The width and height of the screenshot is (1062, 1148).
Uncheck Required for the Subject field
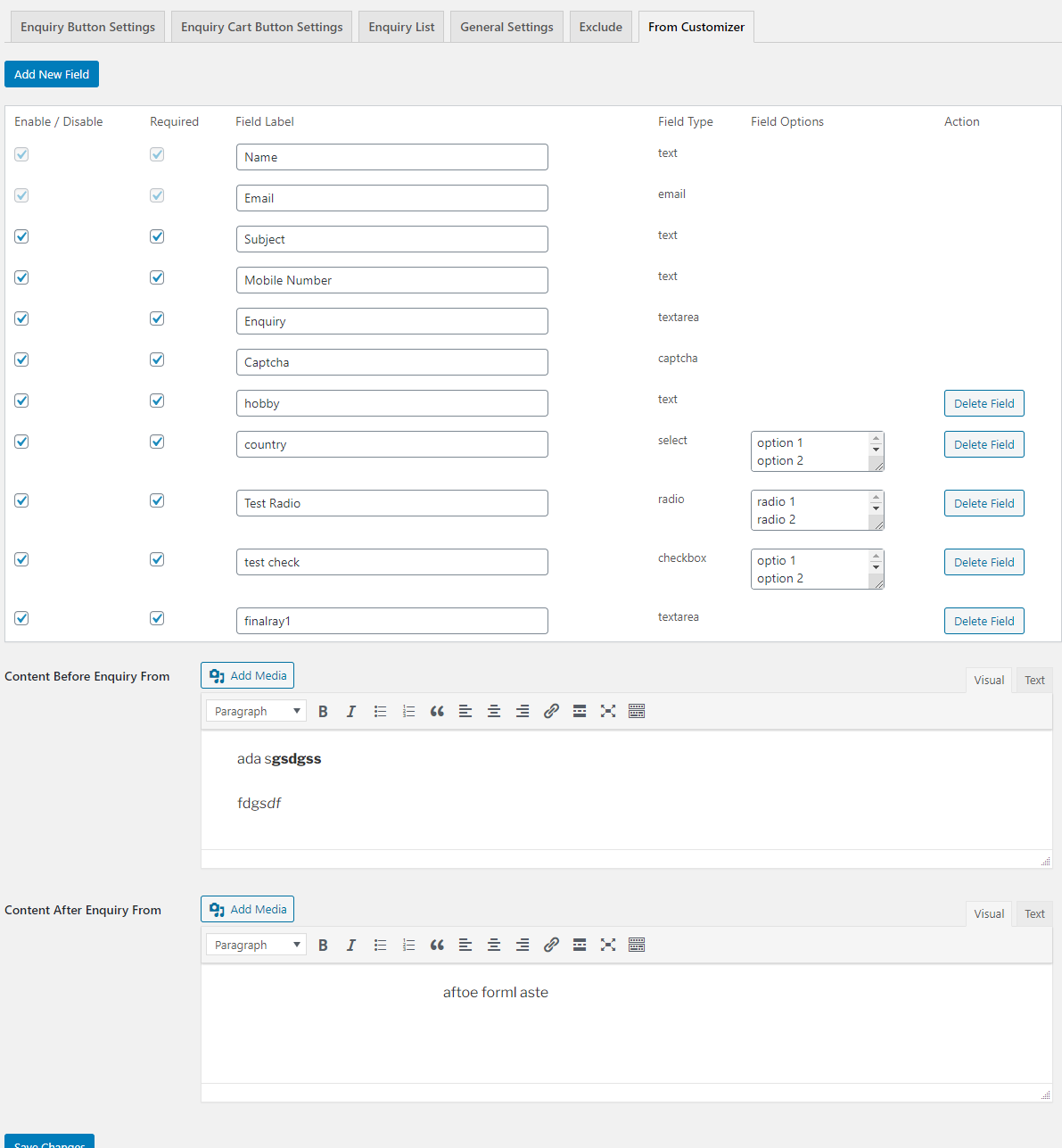[x=156, y=236]
